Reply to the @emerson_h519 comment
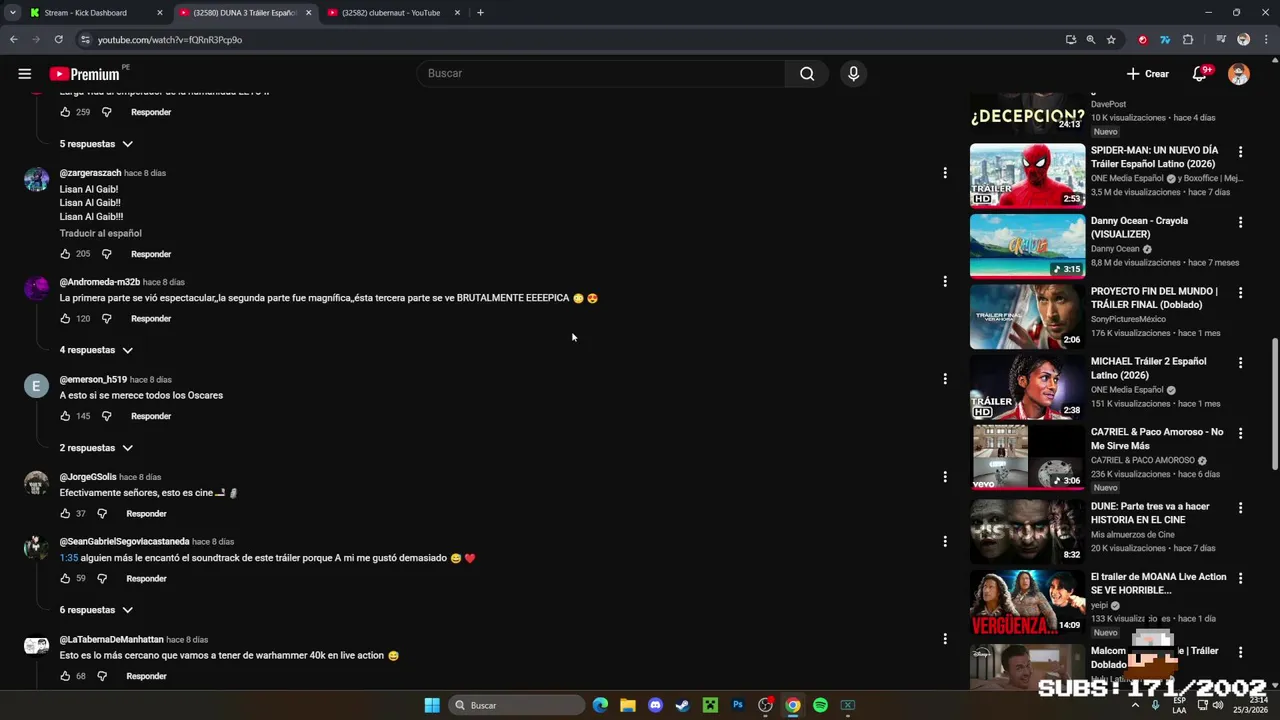 (151, 416)
